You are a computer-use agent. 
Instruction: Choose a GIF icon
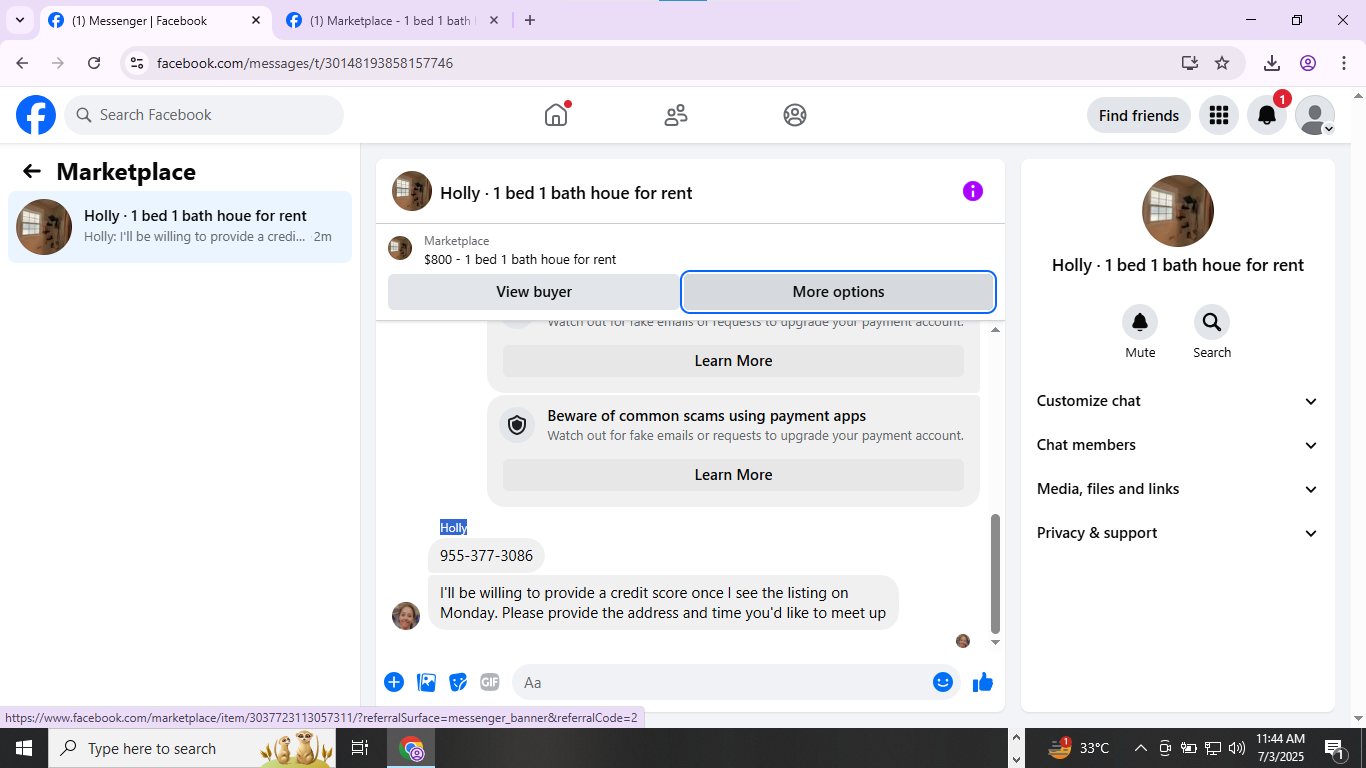click(490, 682)
